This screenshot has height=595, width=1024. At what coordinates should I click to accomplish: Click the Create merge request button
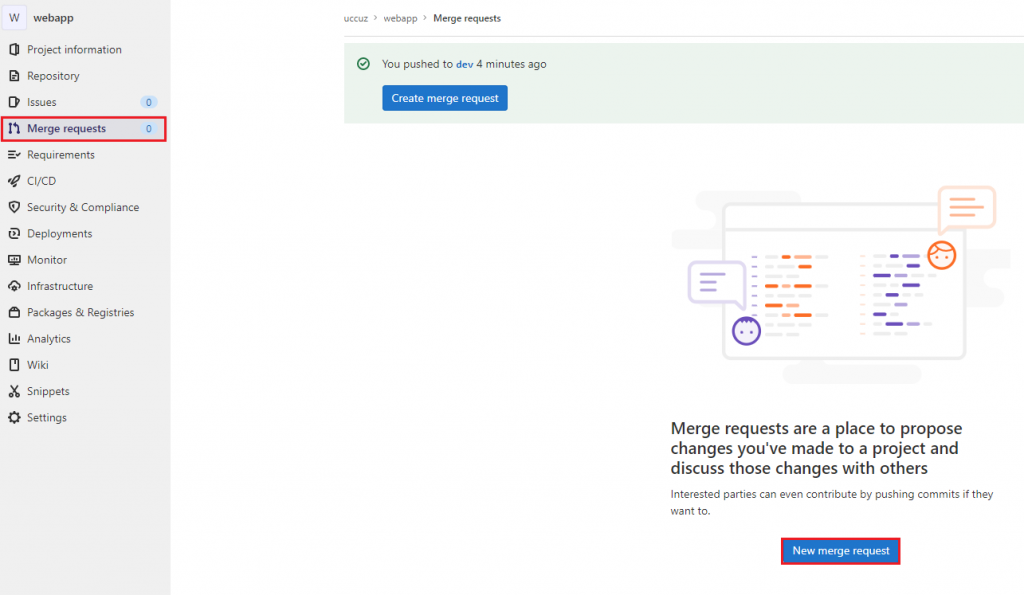[x=445, y=98]
